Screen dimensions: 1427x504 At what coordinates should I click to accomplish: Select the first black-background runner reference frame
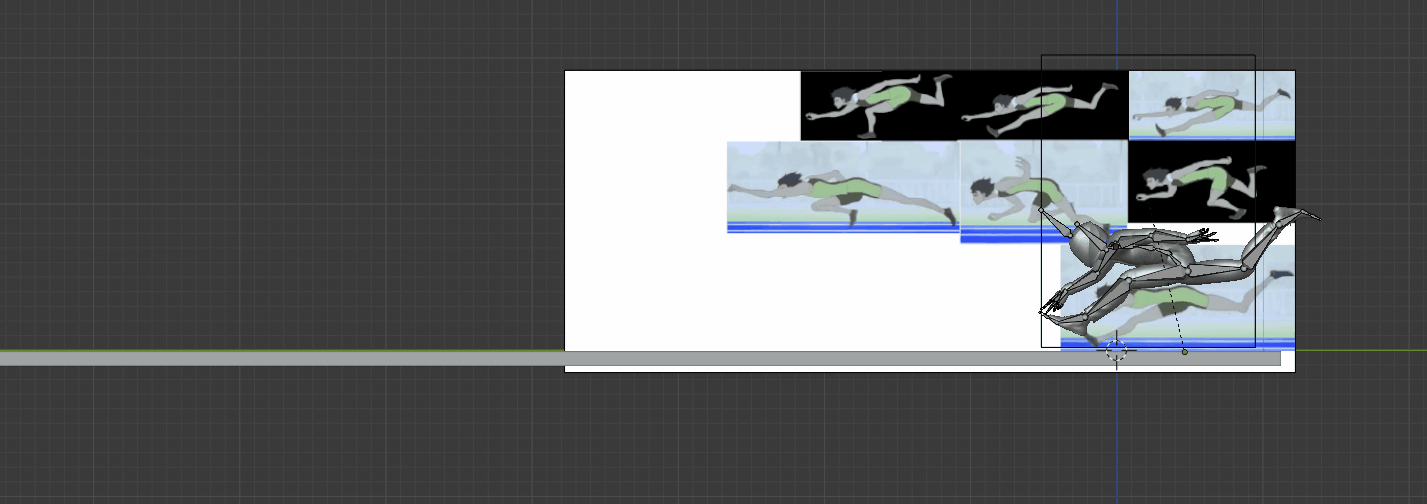[x=877, y=104]
